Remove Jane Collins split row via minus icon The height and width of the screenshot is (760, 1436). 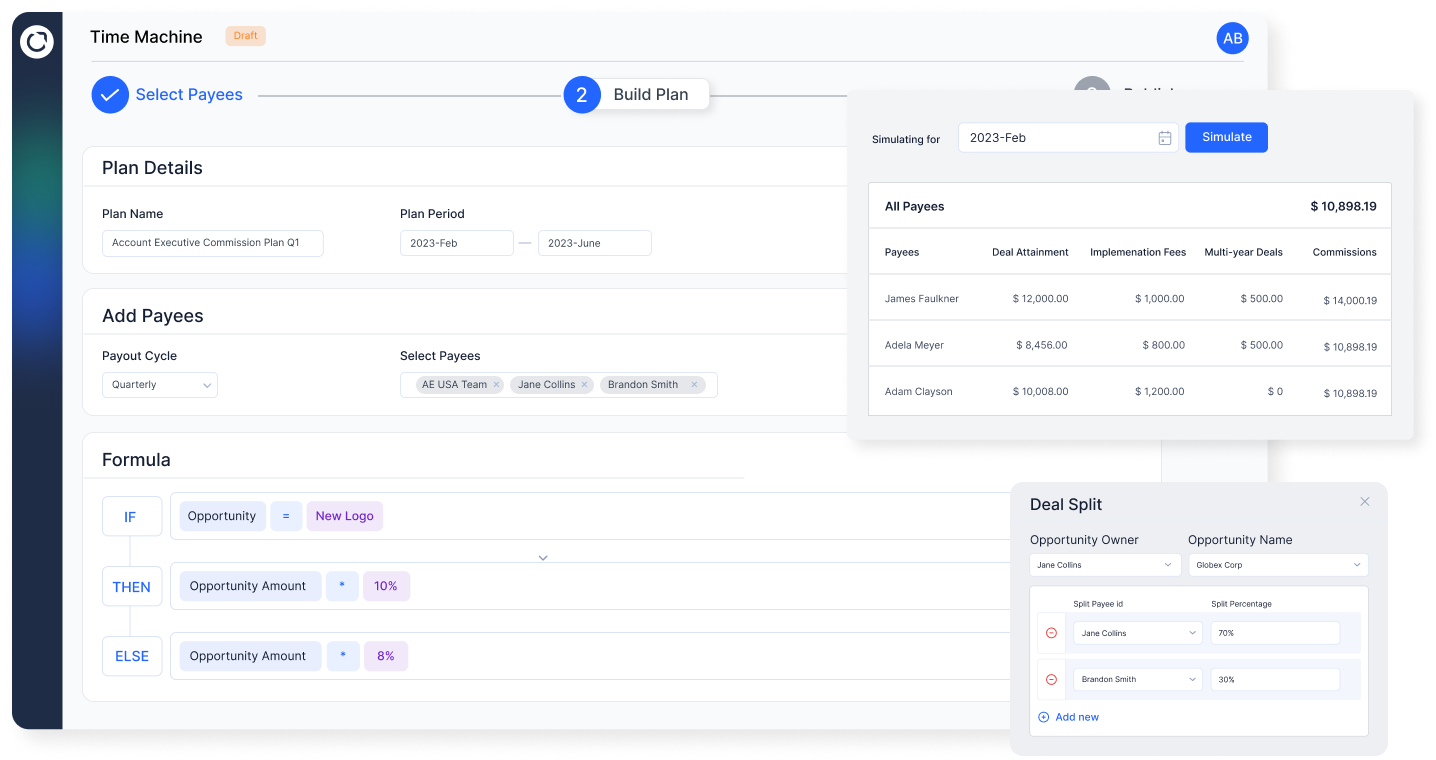tap(1051, 632)
